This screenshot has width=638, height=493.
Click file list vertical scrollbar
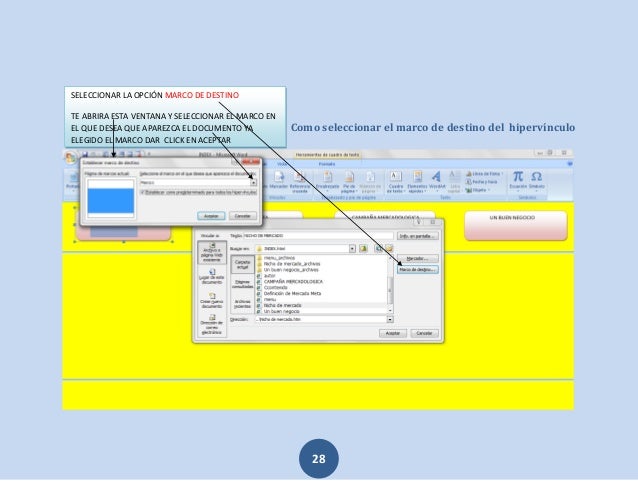pyautogui.click(x=390, y=284)
